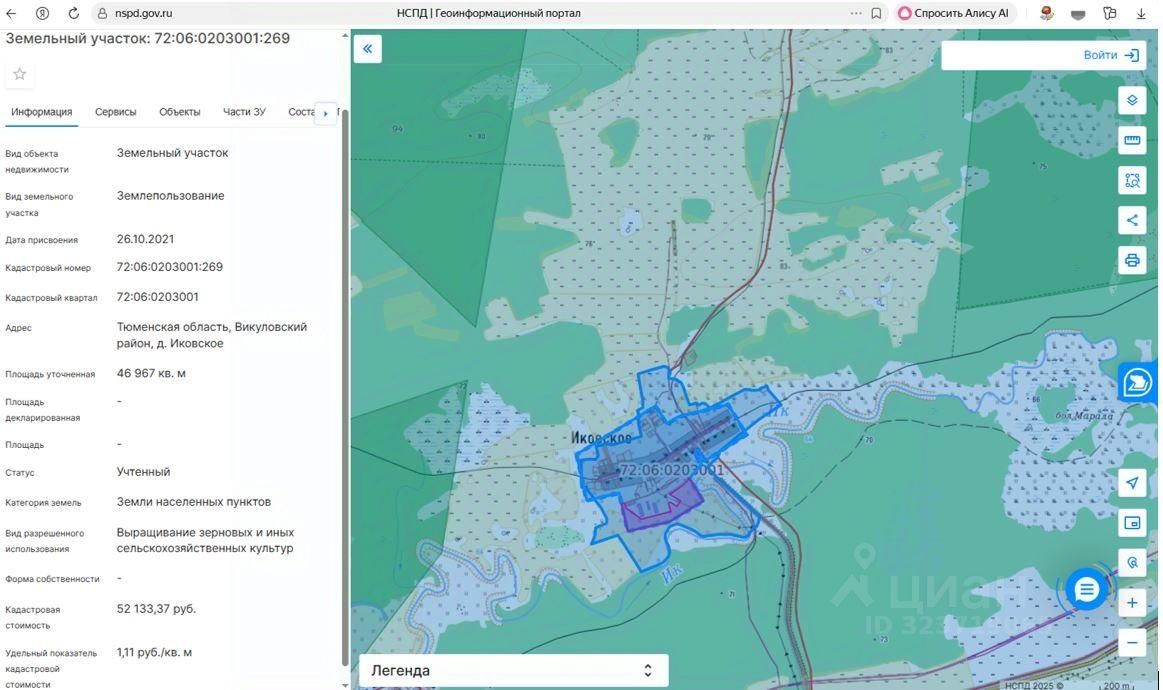
Task: Print the current map view
Action: coord(1132,261)
